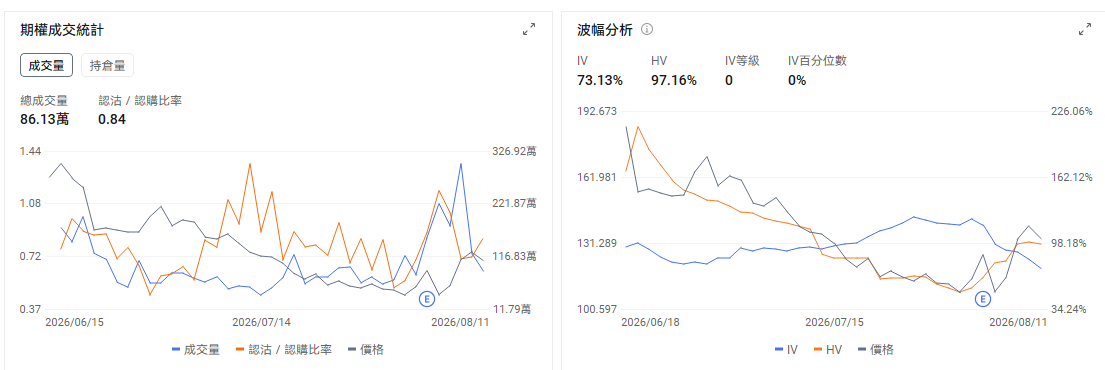Toggle the 價格 legend in volatility chart
1105x370 pixels.
[875, 349]
